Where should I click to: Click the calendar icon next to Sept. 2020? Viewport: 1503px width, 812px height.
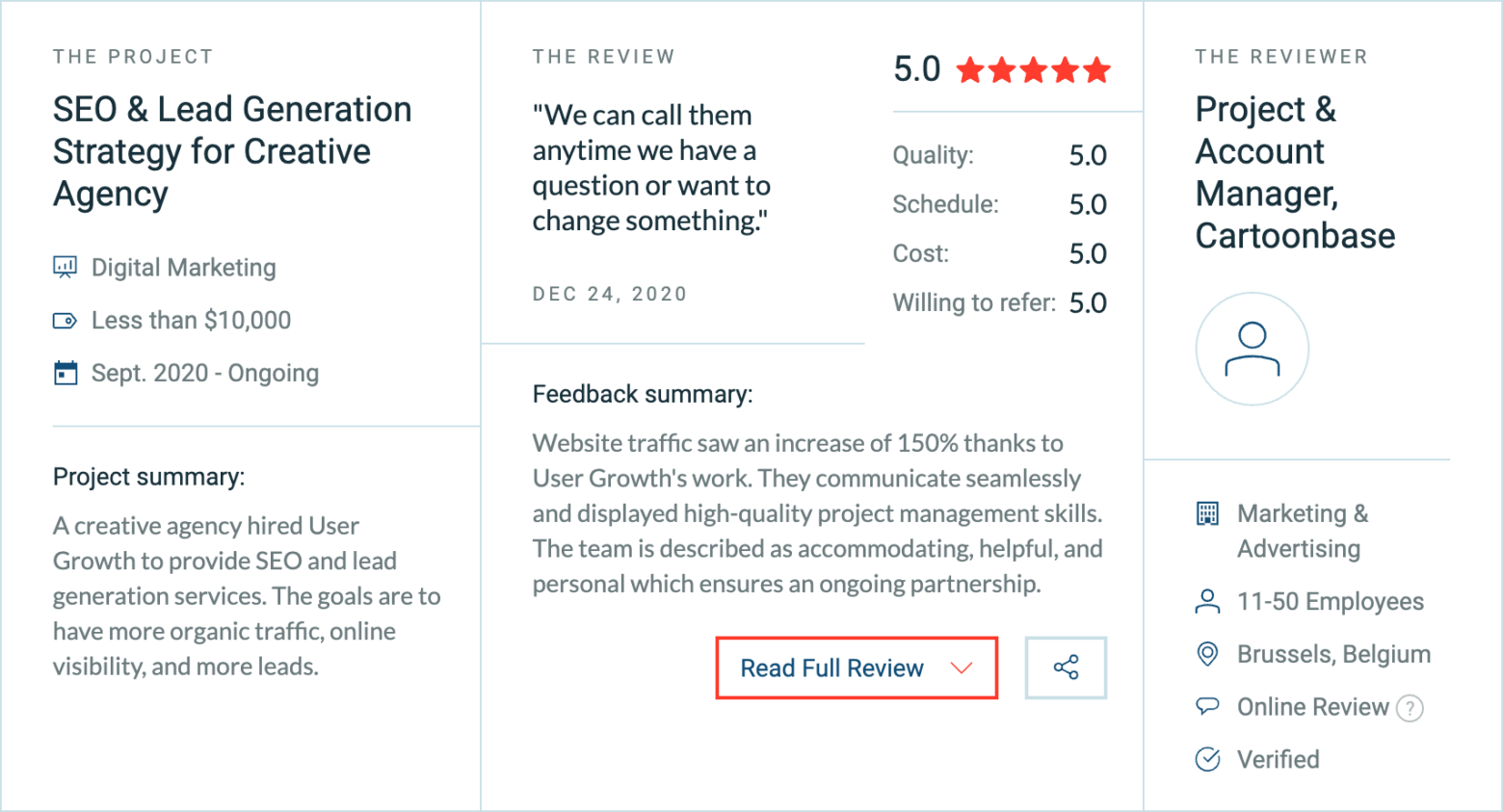click(66, 373)
